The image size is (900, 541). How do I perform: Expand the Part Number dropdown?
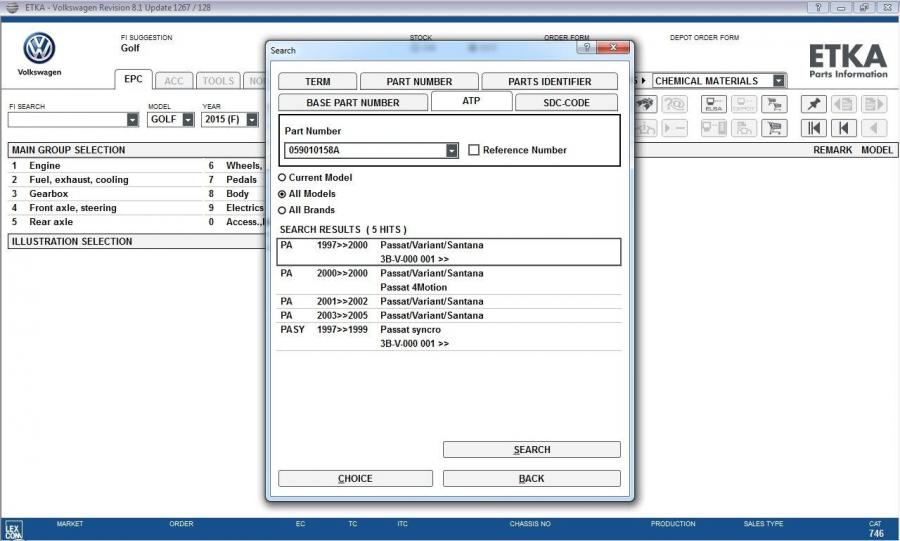(451, 150)
